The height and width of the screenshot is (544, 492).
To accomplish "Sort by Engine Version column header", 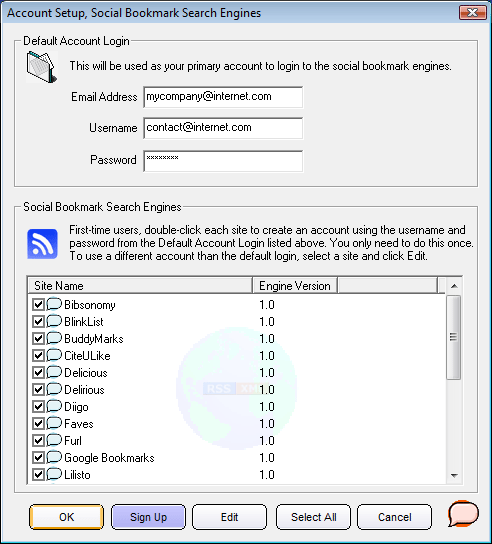I will [295, 286].
